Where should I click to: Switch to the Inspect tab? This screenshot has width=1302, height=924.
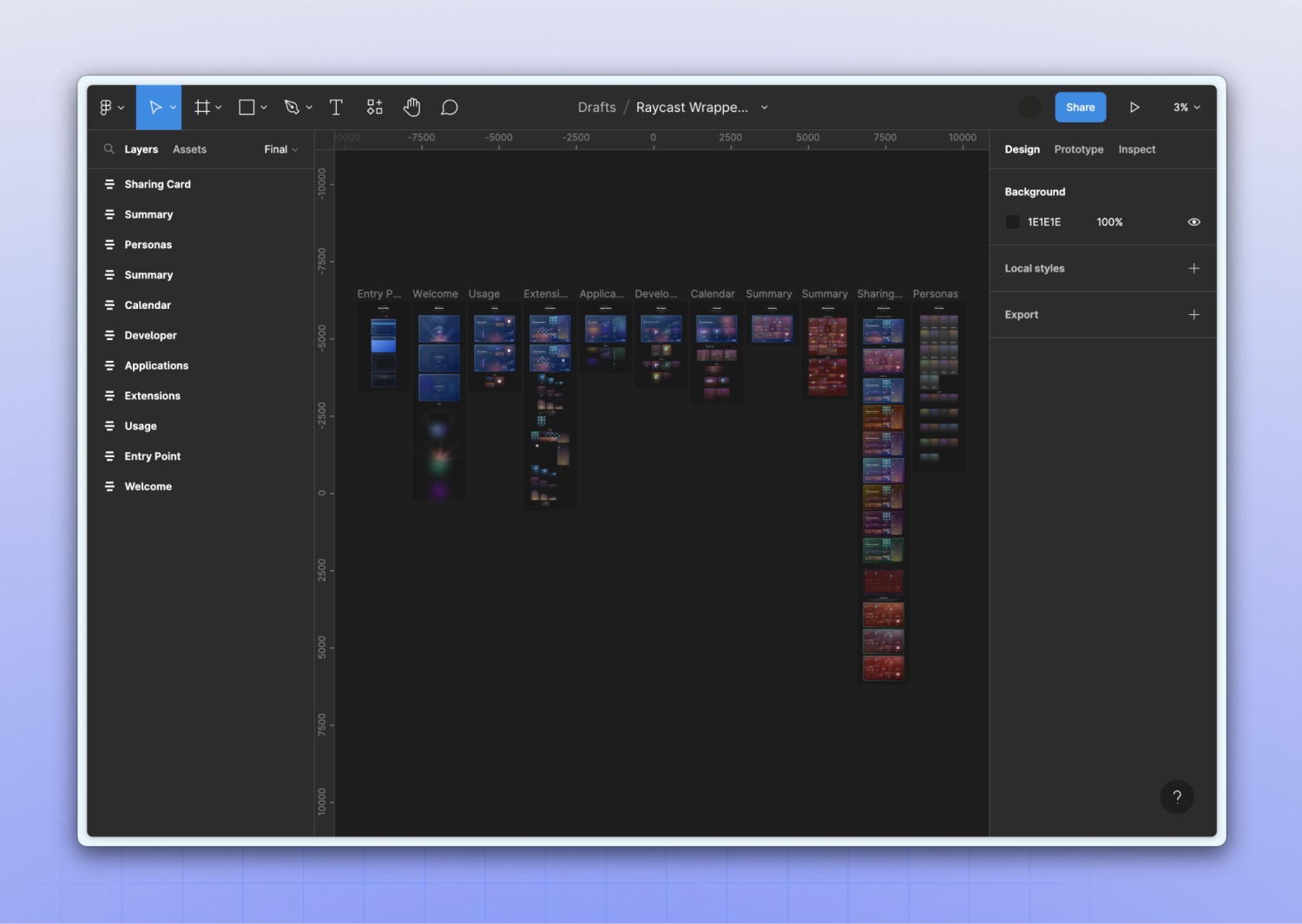(1136, 149)
